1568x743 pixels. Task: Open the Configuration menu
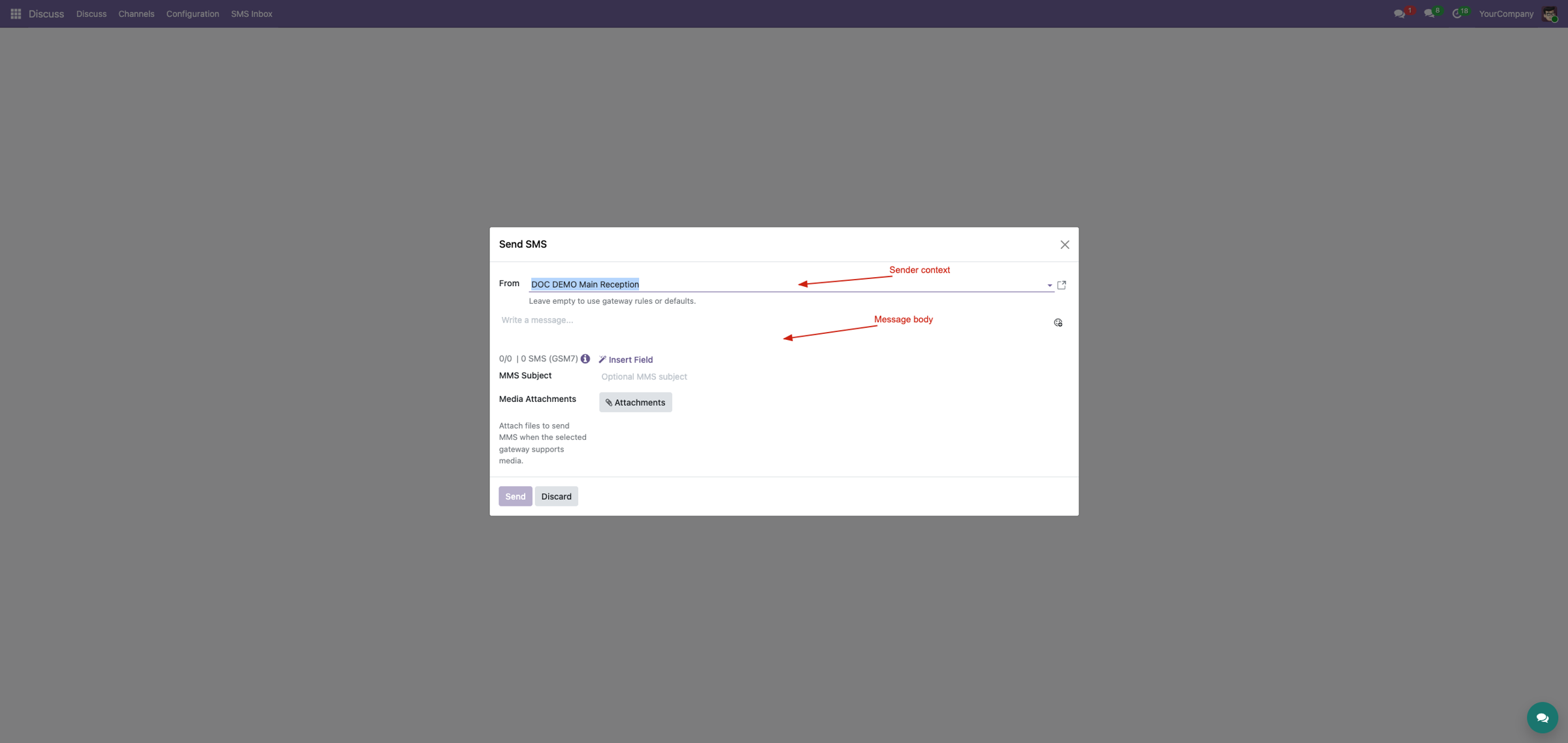(x=193, y=14)
